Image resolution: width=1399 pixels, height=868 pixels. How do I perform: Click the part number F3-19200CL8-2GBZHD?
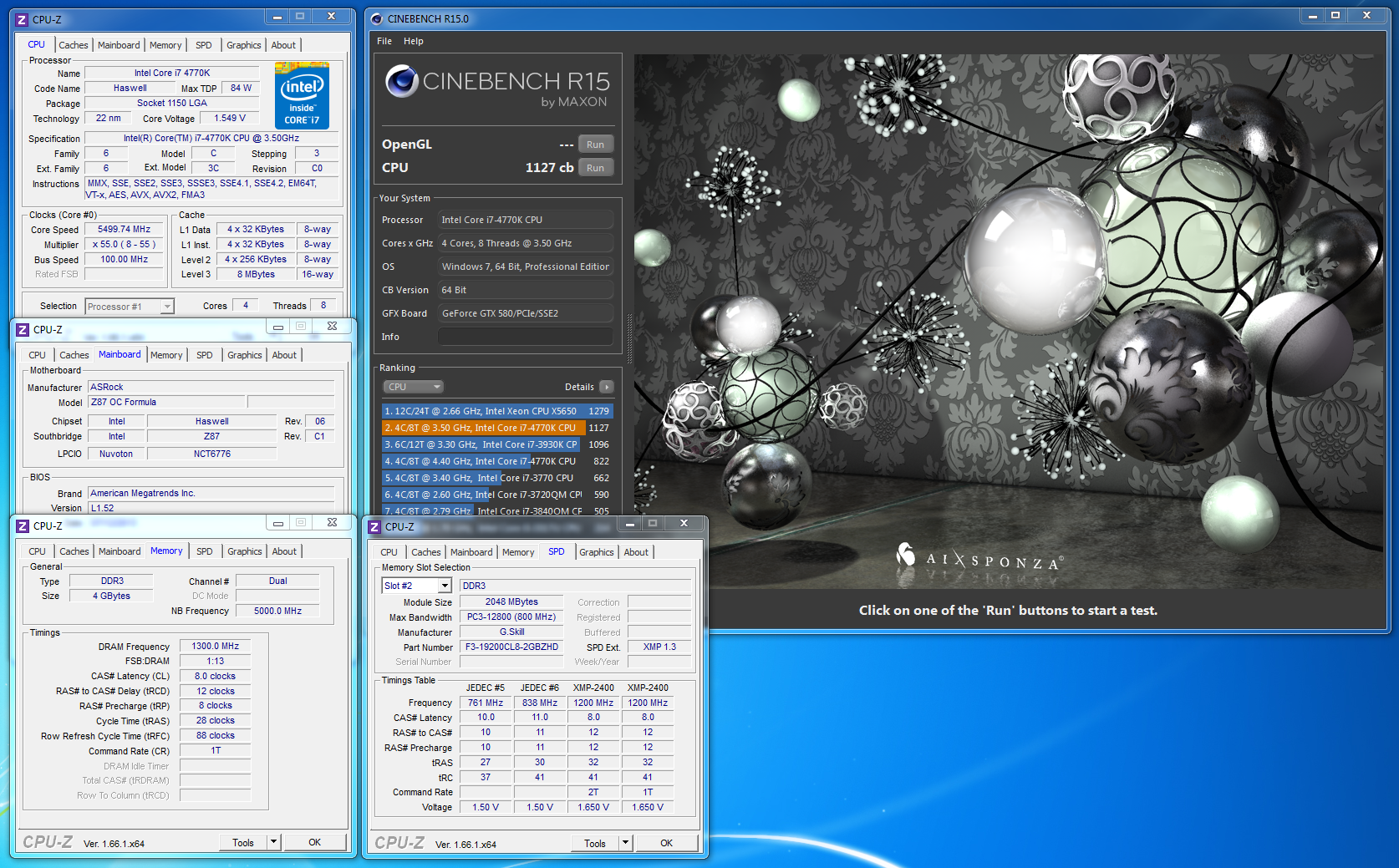point(511,647)
